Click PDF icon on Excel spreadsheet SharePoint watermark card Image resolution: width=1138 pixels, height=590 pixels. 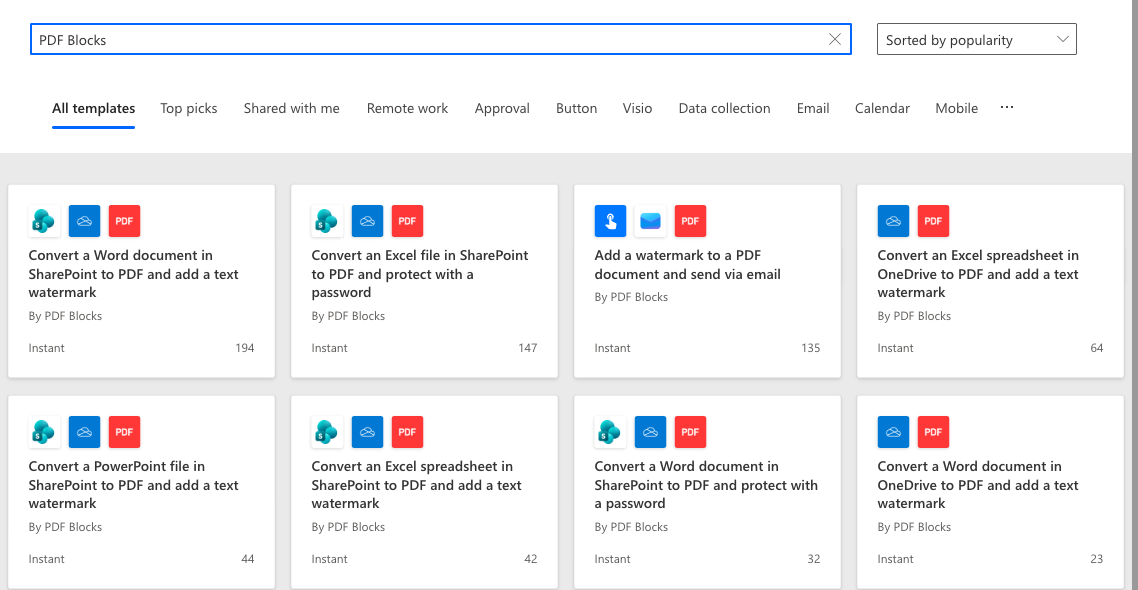point(407,432)
